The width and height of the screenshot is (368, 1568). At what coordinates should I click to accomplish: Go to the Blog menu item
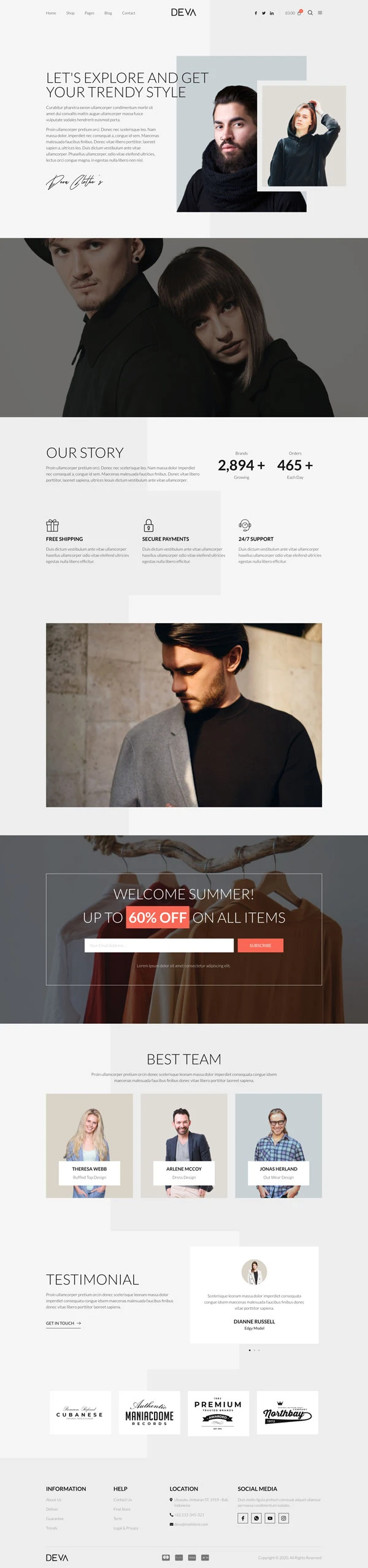108,13
